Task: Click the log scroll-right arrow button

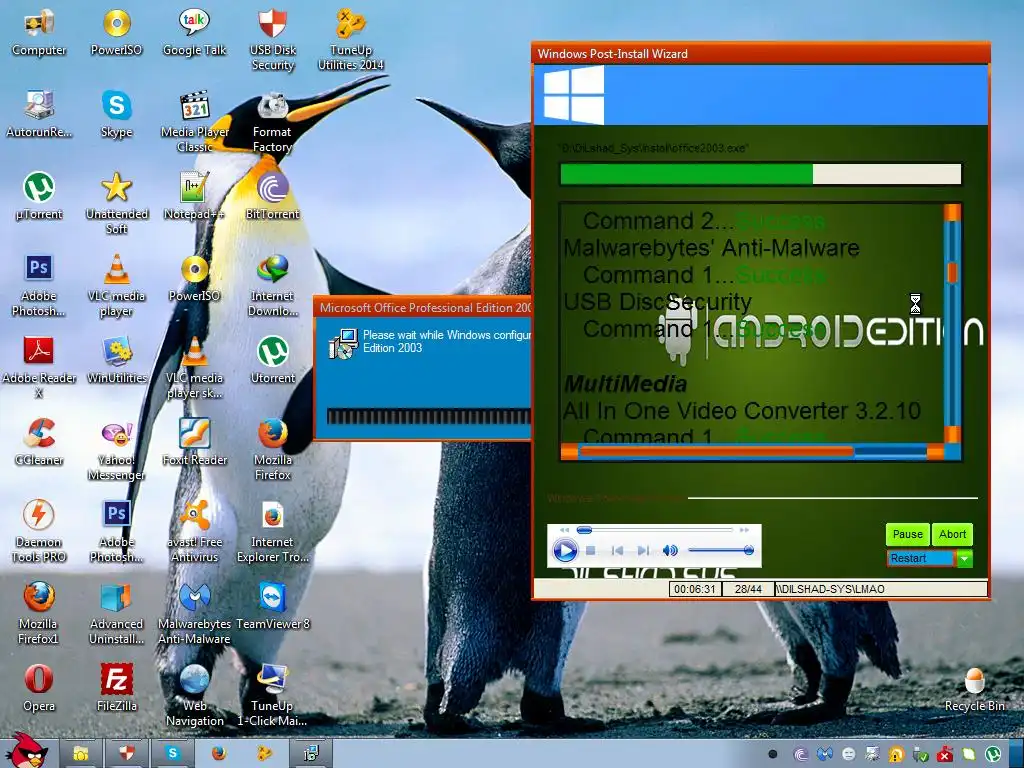Action: (x=935, y=451)
